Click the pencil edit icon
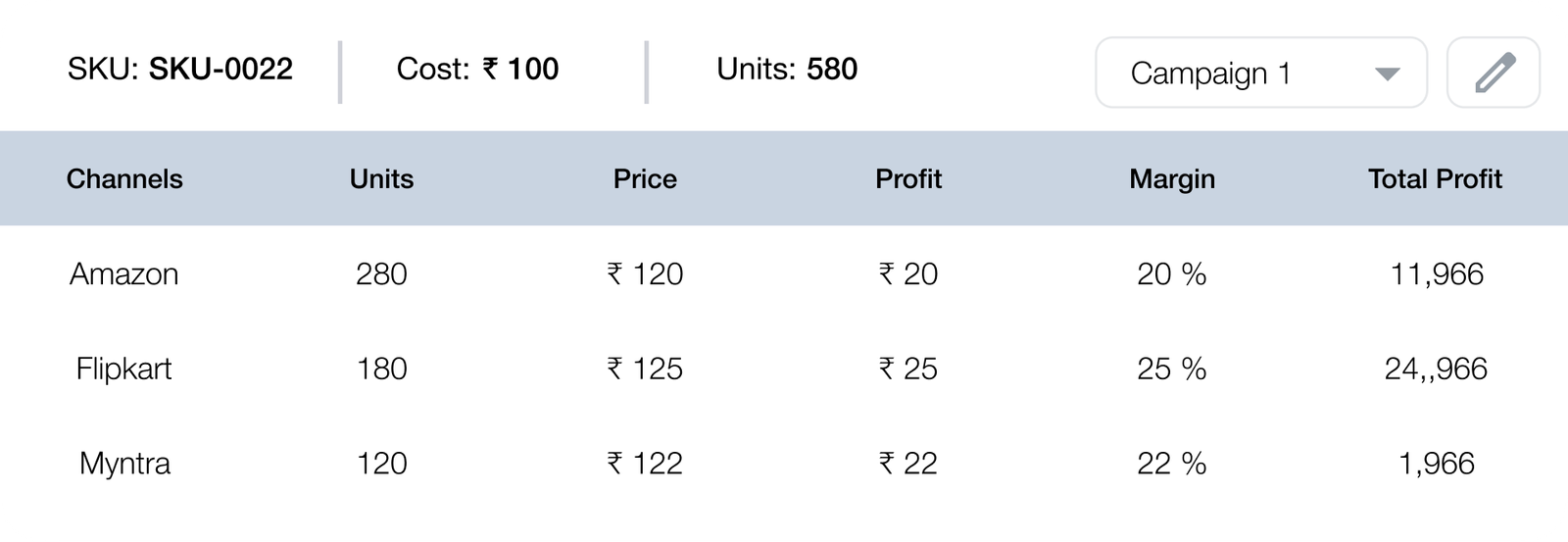1568x542 pixels. 1494,73
